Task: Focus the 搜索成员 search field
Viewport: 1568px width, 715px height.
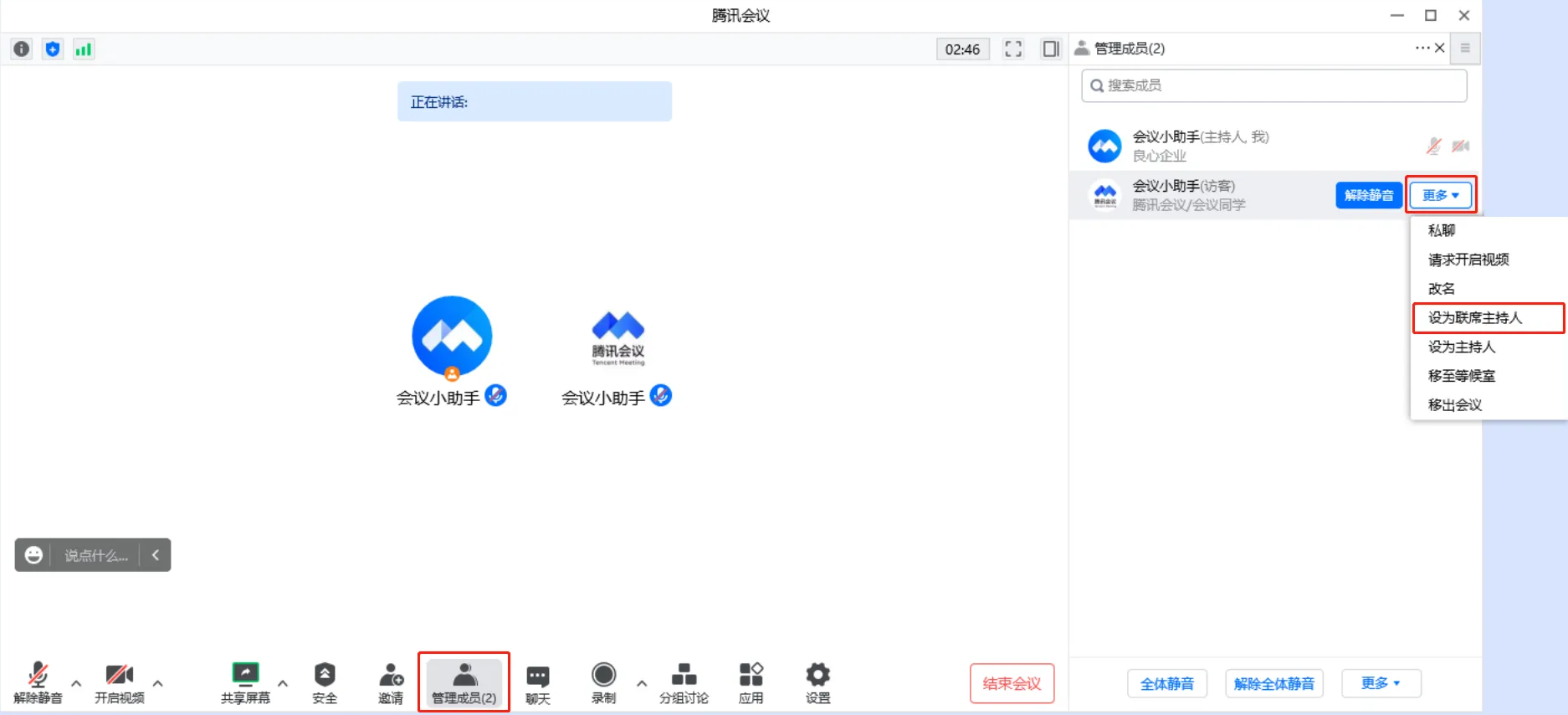Action: pyautogui.click(x=1273, y=85)
